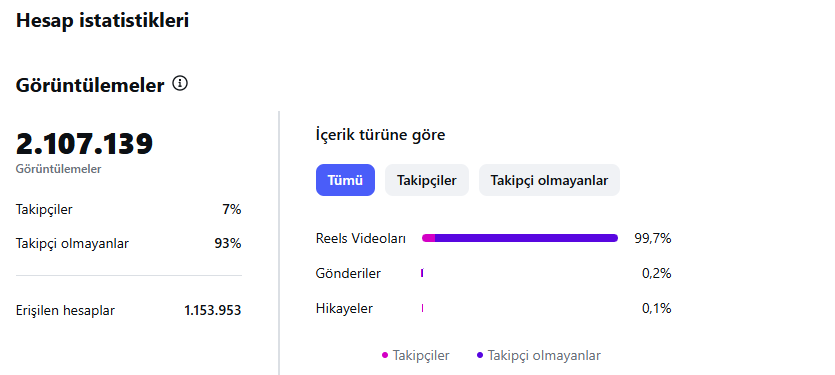Click the pink Takipçiler legend dot

pyautogui.click(x=385, y=355)
